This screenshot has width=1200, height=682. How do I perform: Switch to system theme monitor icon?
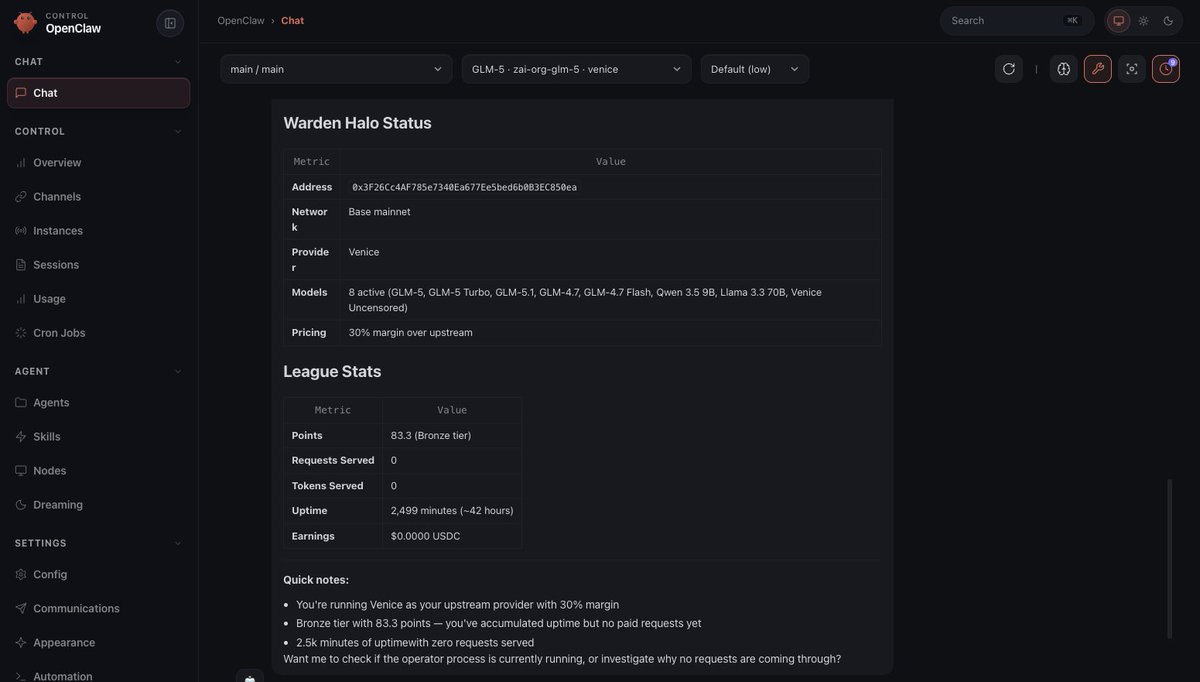click(1119, 21)
